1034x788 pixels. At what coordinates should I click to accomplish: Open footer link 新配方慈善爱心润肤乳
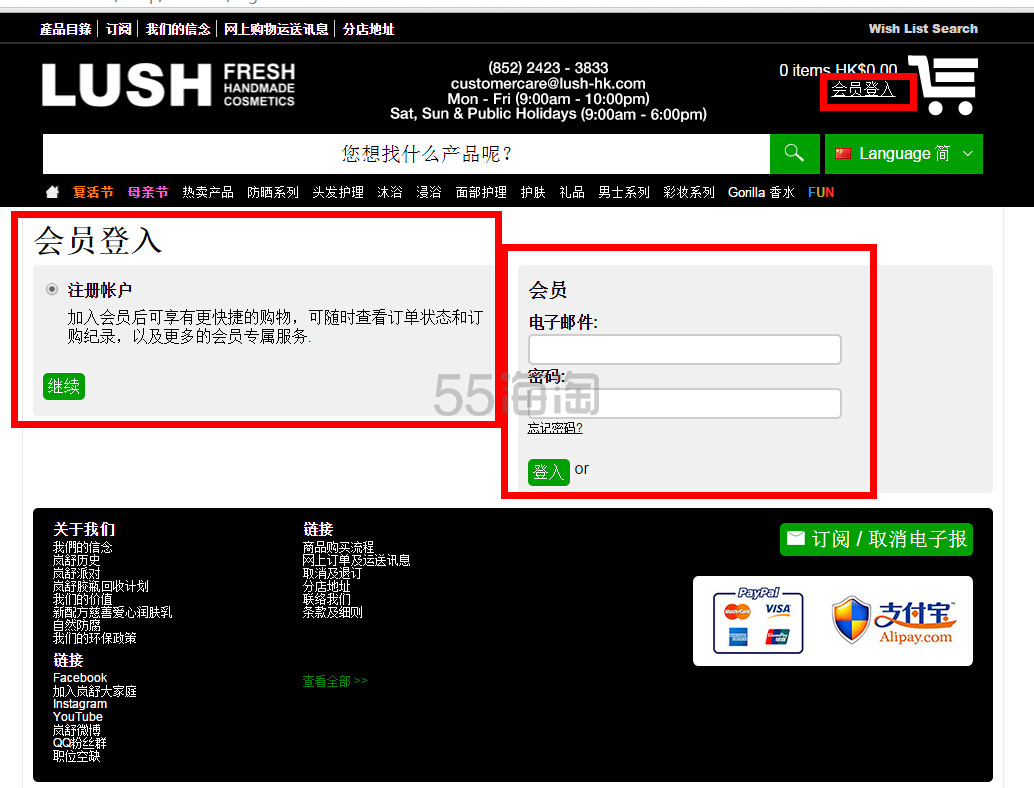click(x=112, y=612)
